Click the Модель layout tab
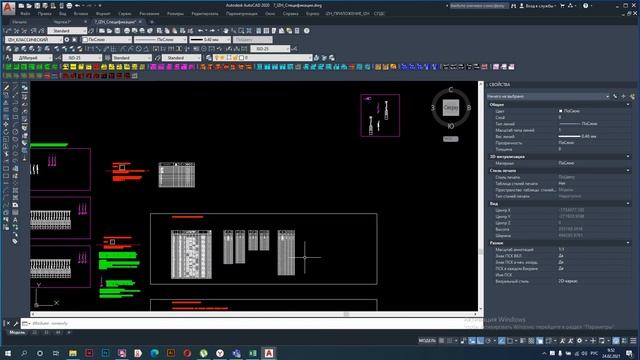640x360 pixels. pos(17,333)
